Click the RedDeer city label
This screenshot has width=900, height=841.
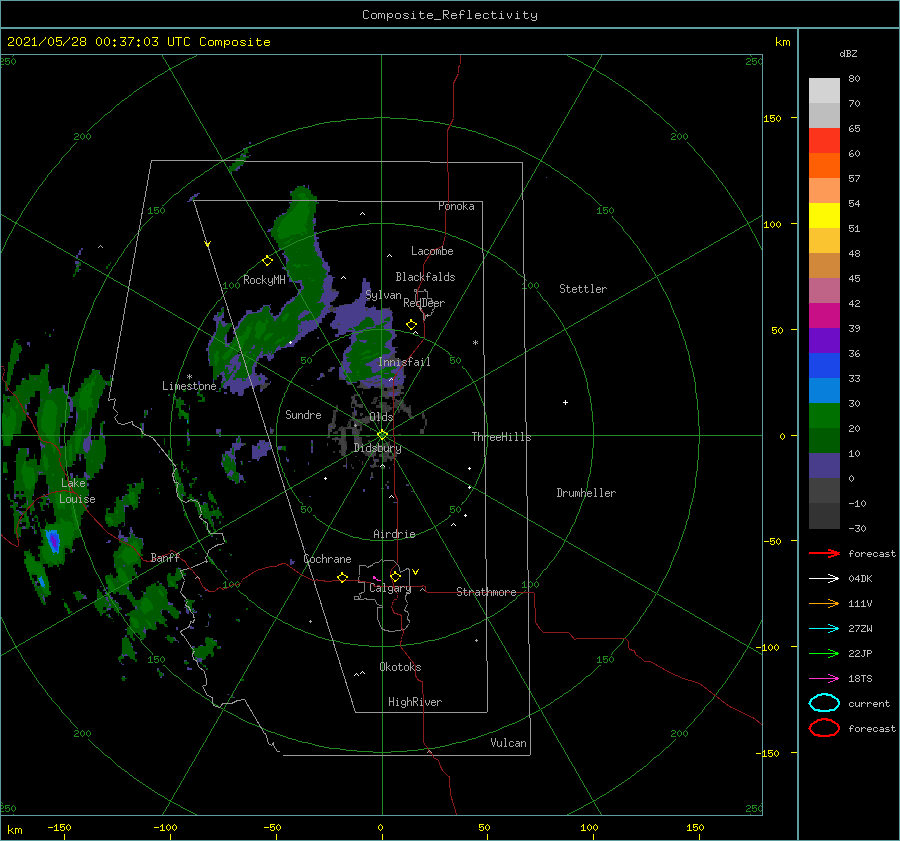424,303
